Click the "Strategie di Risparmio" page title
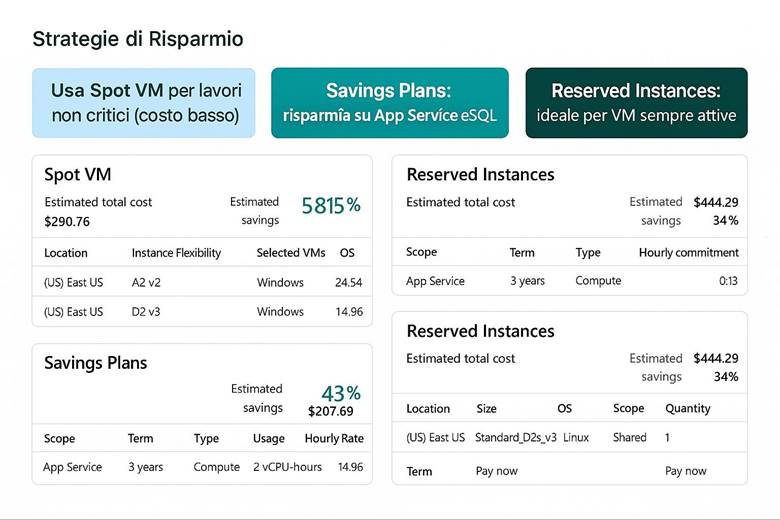Viewport: 780px width, 520px height. [x=137, y=39]
